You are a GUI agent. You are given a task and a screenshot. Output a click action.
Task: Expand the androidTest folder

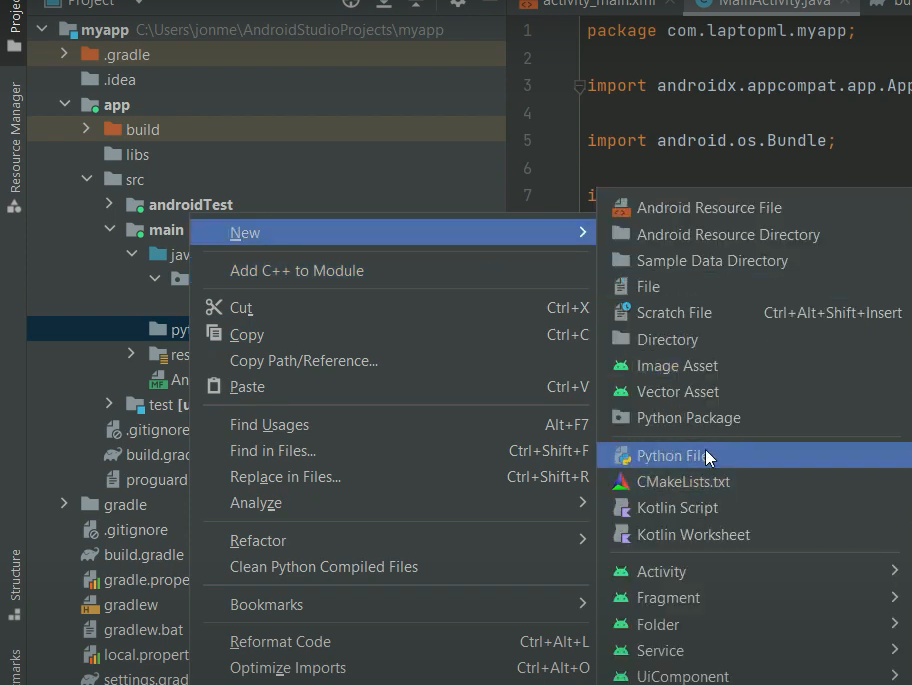pos(109,204)
